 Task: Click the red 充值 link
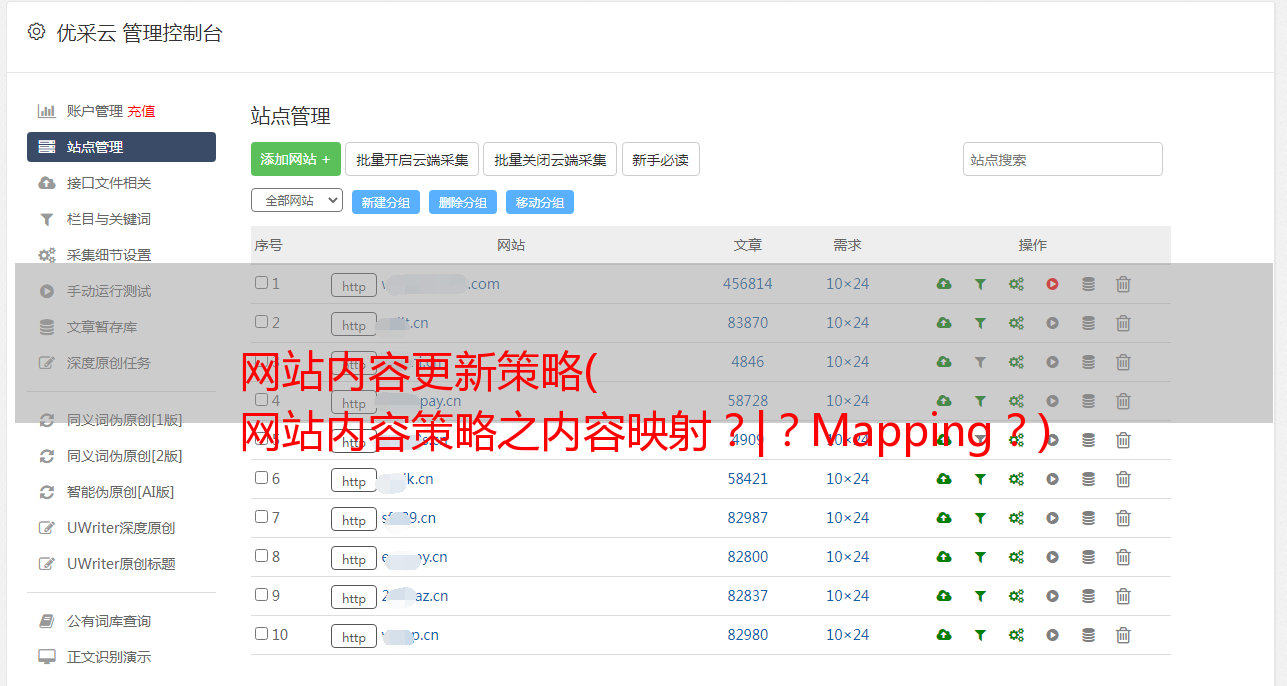(141, 111)
